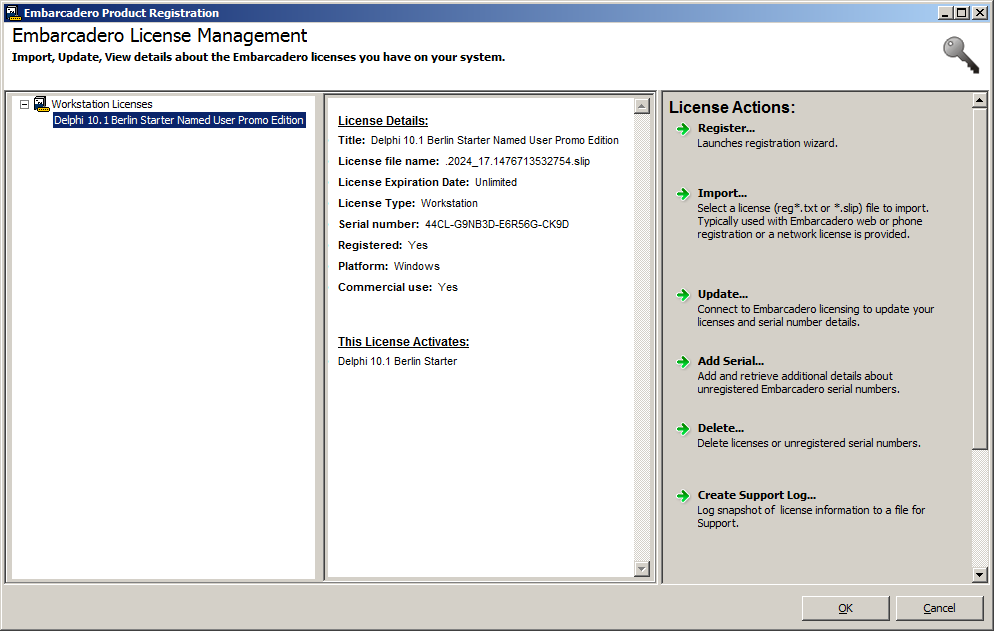Image resolution: width=994 pixels, height=631 pixels.
Task: Click the License Details heading
Action: click(383, 121)
